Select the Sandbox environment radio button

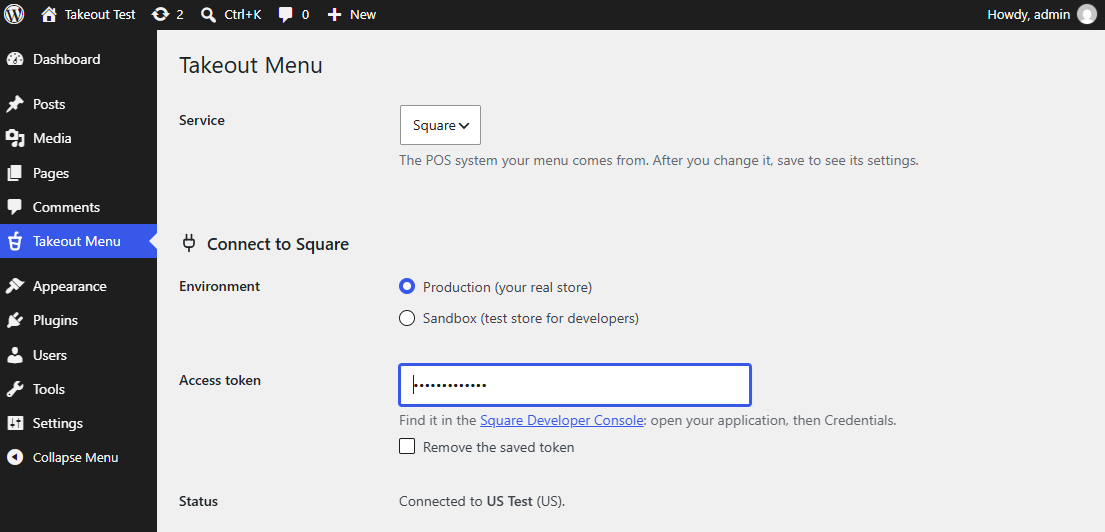407,318
